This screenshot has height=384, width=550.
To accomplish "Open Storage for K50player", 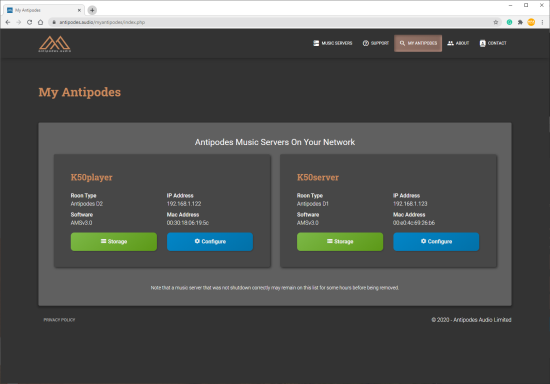I will click(114, 242).
